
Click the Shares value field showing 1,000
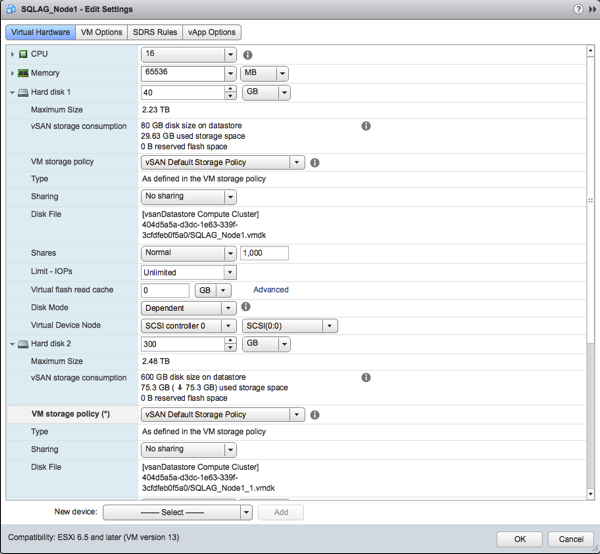[x=264, y=254]
